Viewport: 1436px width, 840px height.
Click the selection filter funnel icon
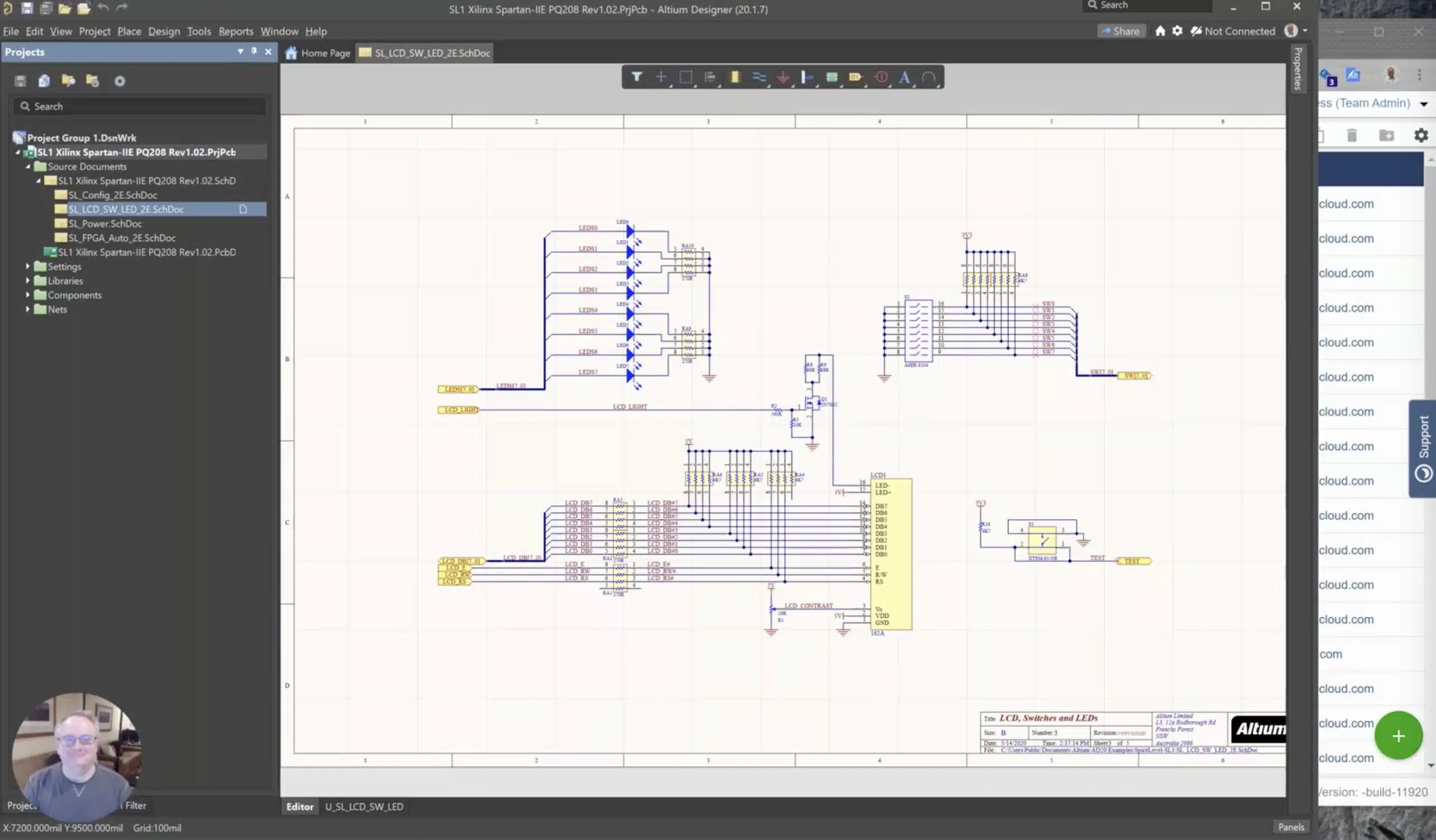click(x=637, y=77)
